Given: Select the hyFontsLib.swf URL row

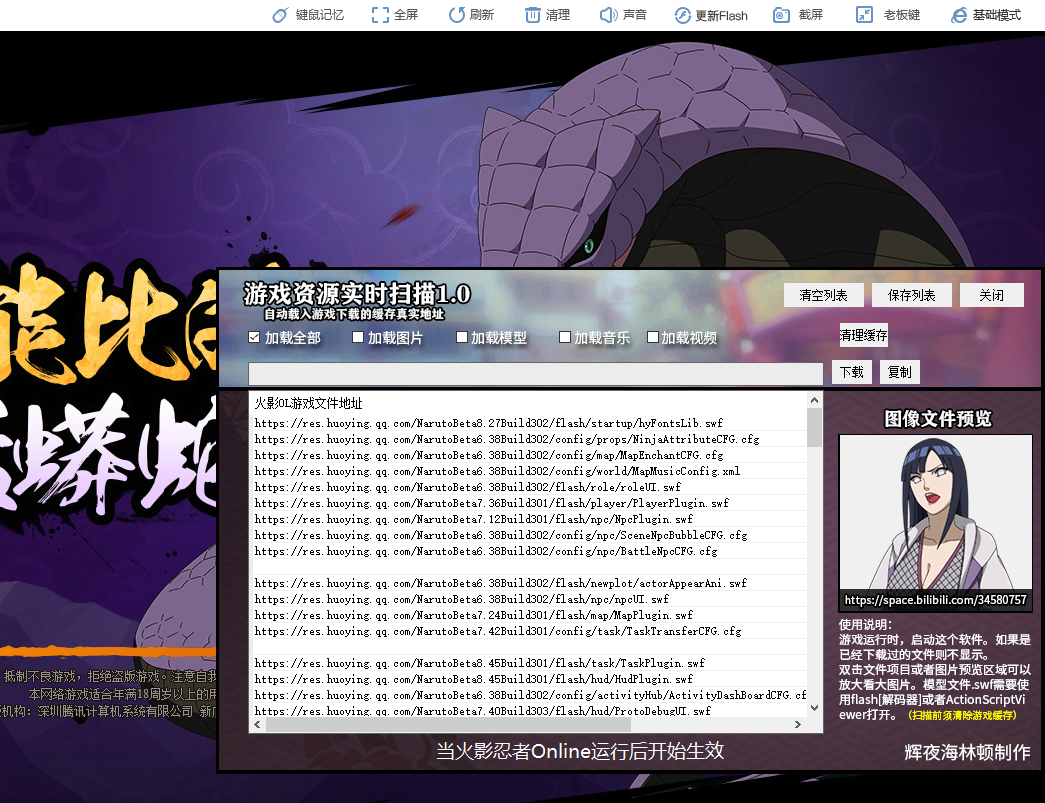Looking at the screenshot, I should tap(529, 423).
